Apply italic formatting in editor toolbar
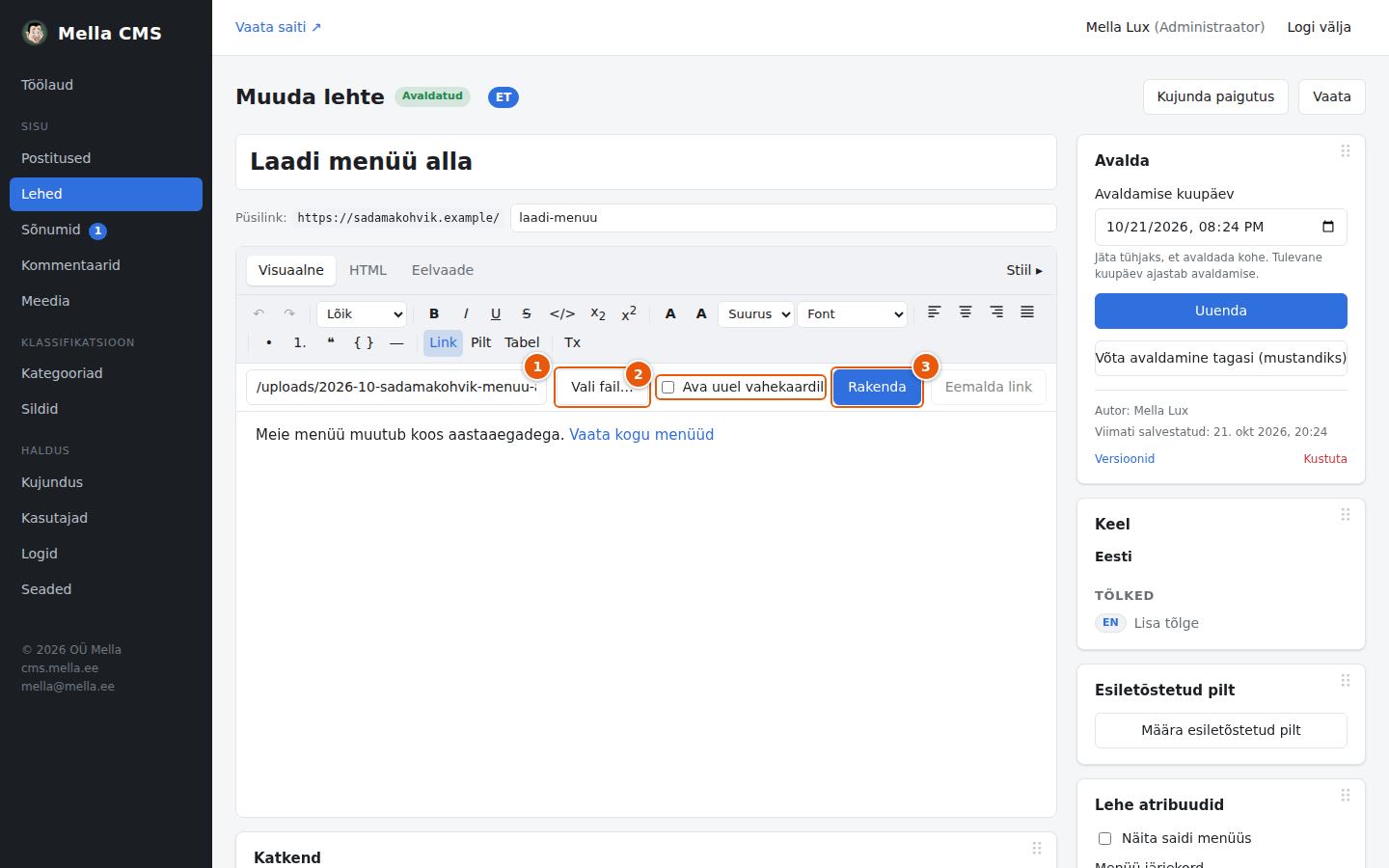 [466, 314]
